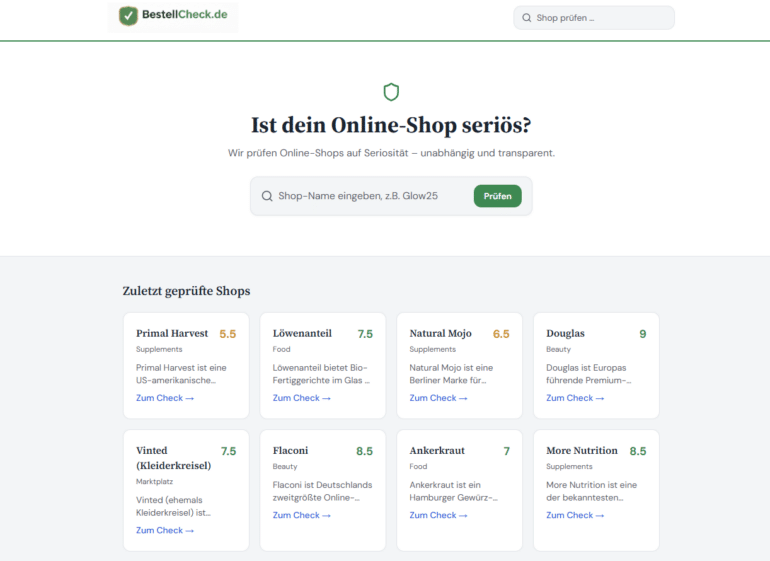The image size is (770, 561).
Task: Focus the header 'Shop prüfen' search field
Action: click(x=602, y=18)
